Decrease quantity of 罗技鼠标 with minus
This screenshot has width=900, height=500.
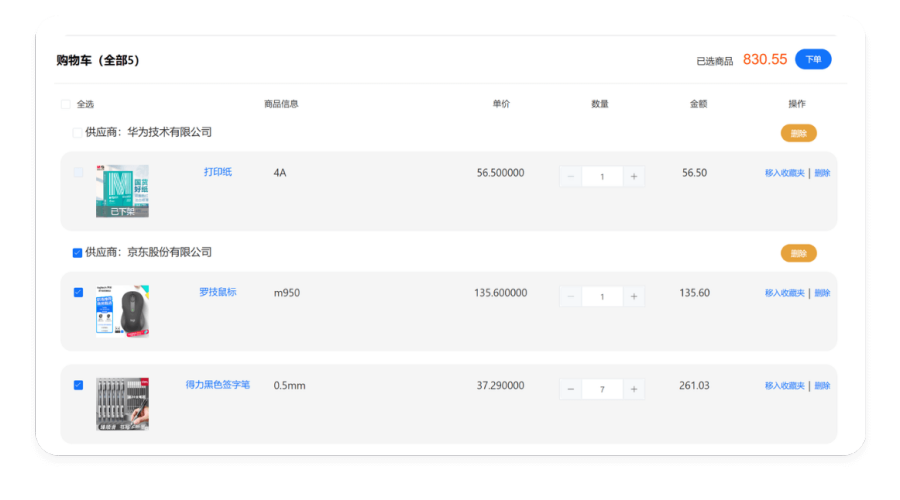pos(571,297)
